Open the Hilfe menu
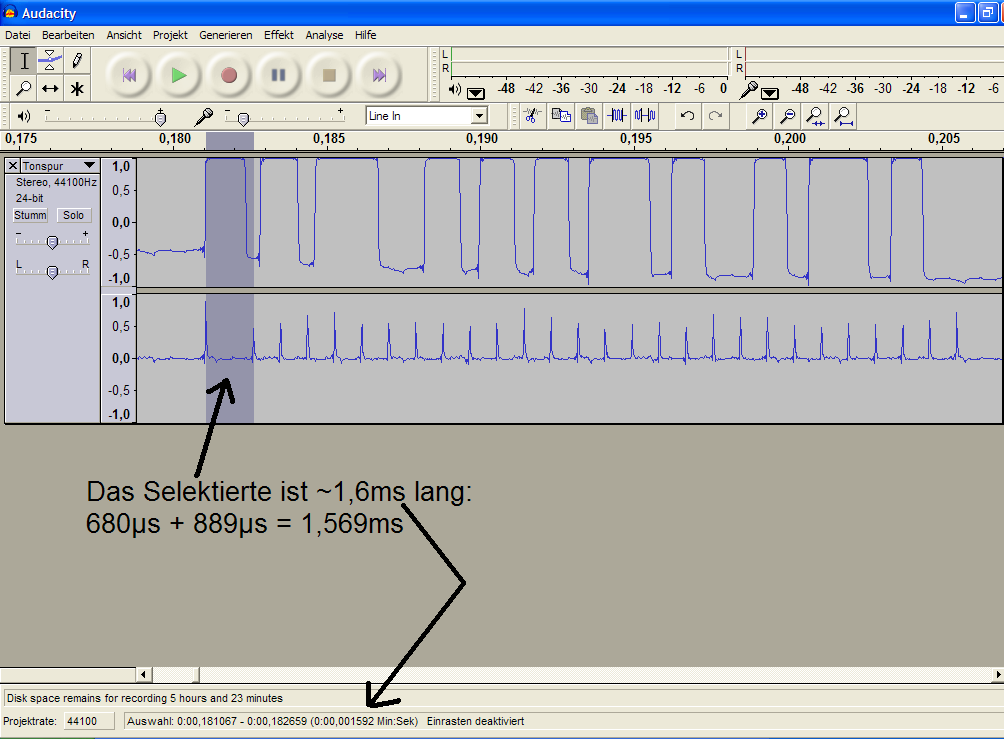Viewport: 1004px width, 739px height. [x=366, y=35]
